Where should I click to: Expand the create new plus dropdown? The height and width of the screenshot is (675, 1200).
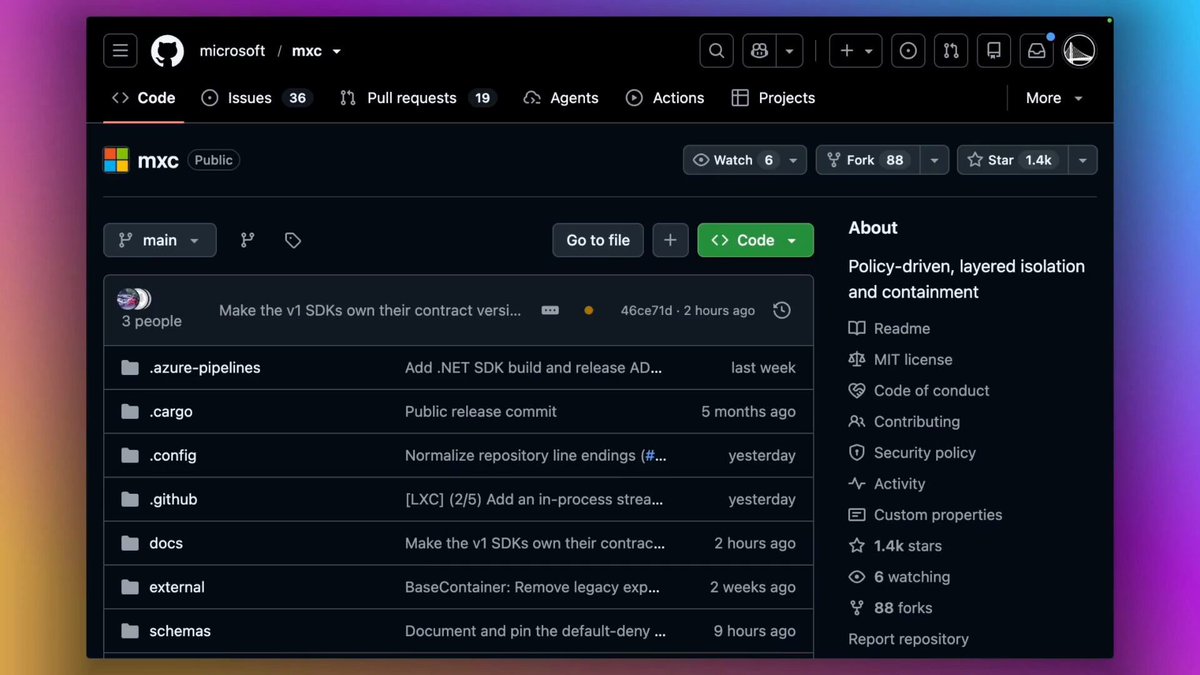(856, 51)
